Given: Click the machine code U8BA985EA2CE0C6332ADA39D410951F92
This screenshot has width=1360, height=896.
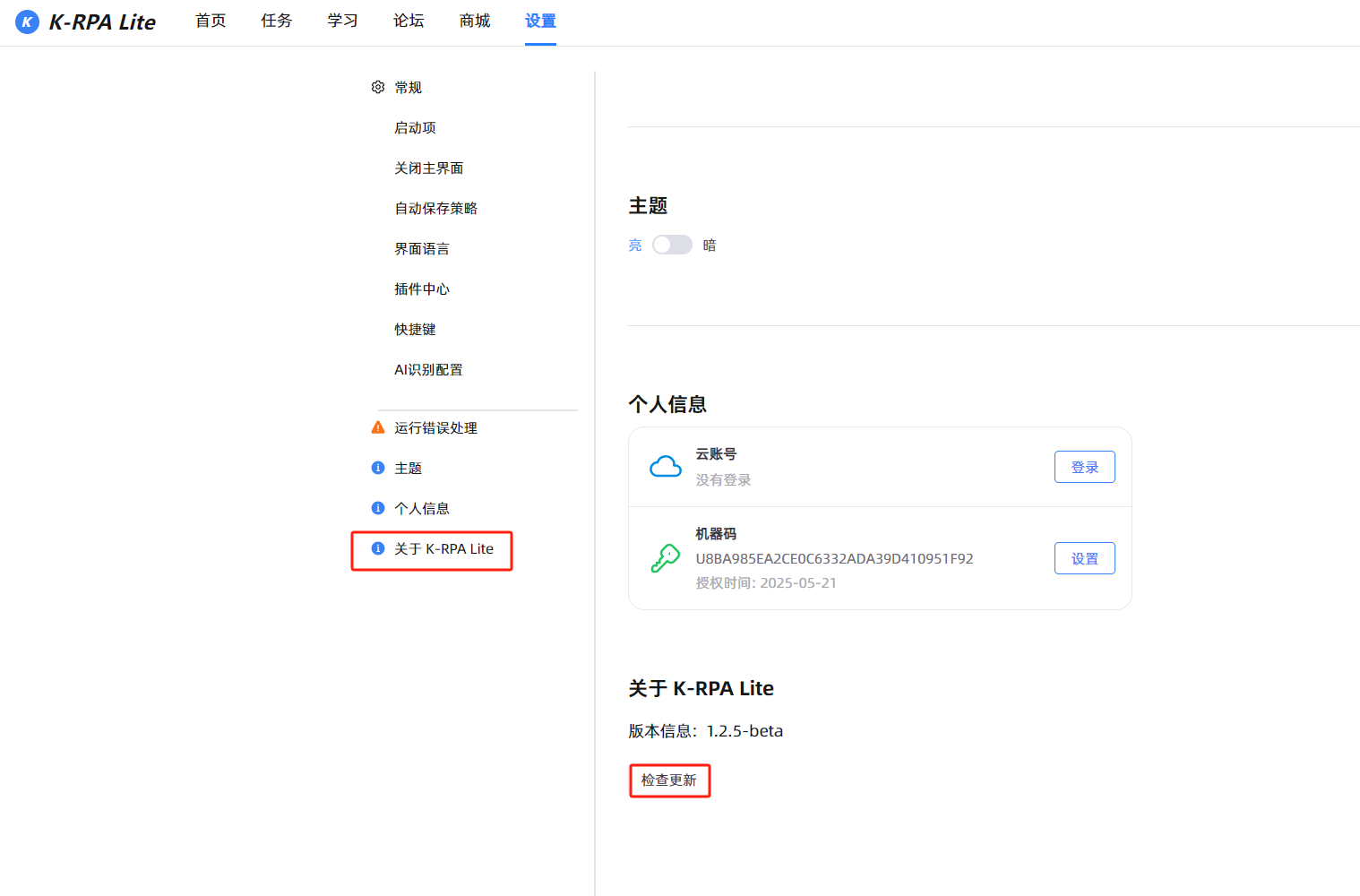Looking at the screenshot, I should point(834,558).
